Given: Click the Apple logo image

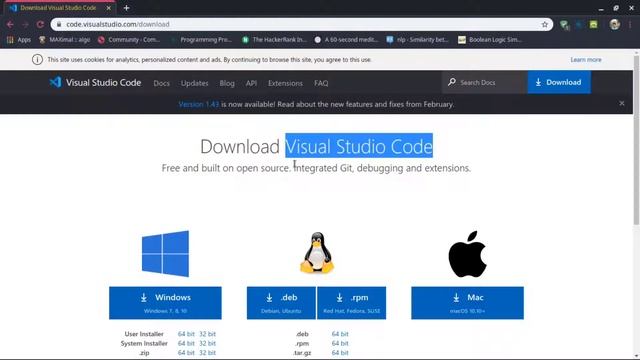Looking at the screenshot, I should [467, 254].
